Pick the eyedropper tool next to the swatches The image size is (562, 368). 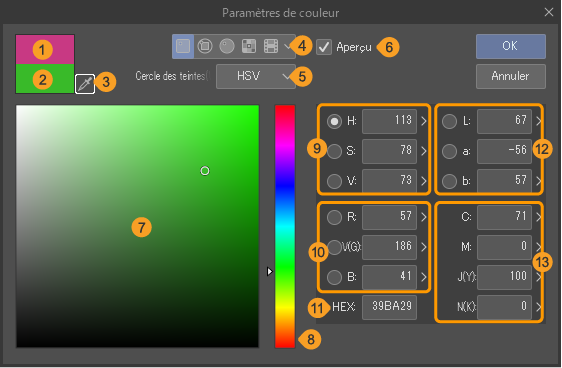[85, 84]
